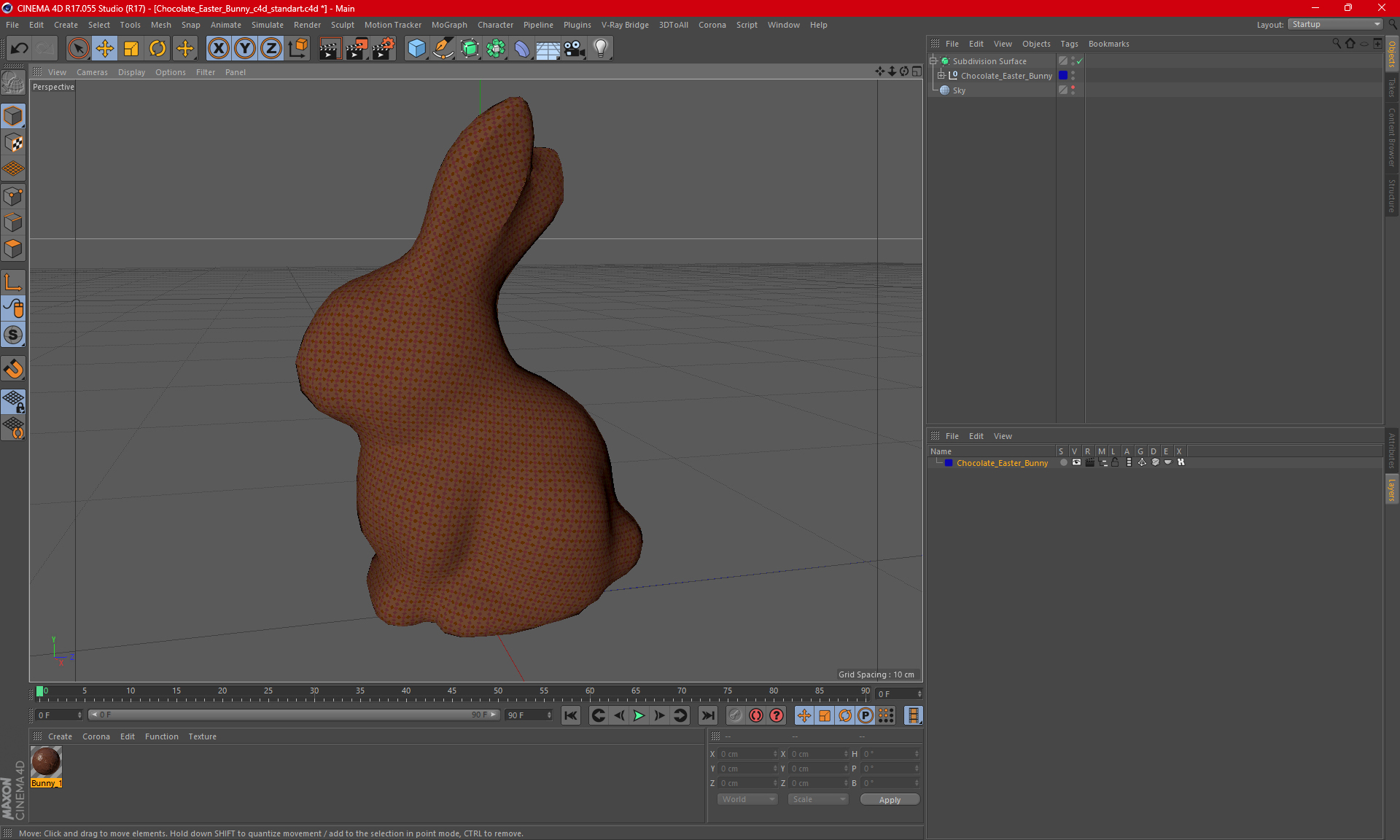Screen dimensions: 1400x840
Task: Select the Bunny_1 material thumbnail
Action: 46,762
